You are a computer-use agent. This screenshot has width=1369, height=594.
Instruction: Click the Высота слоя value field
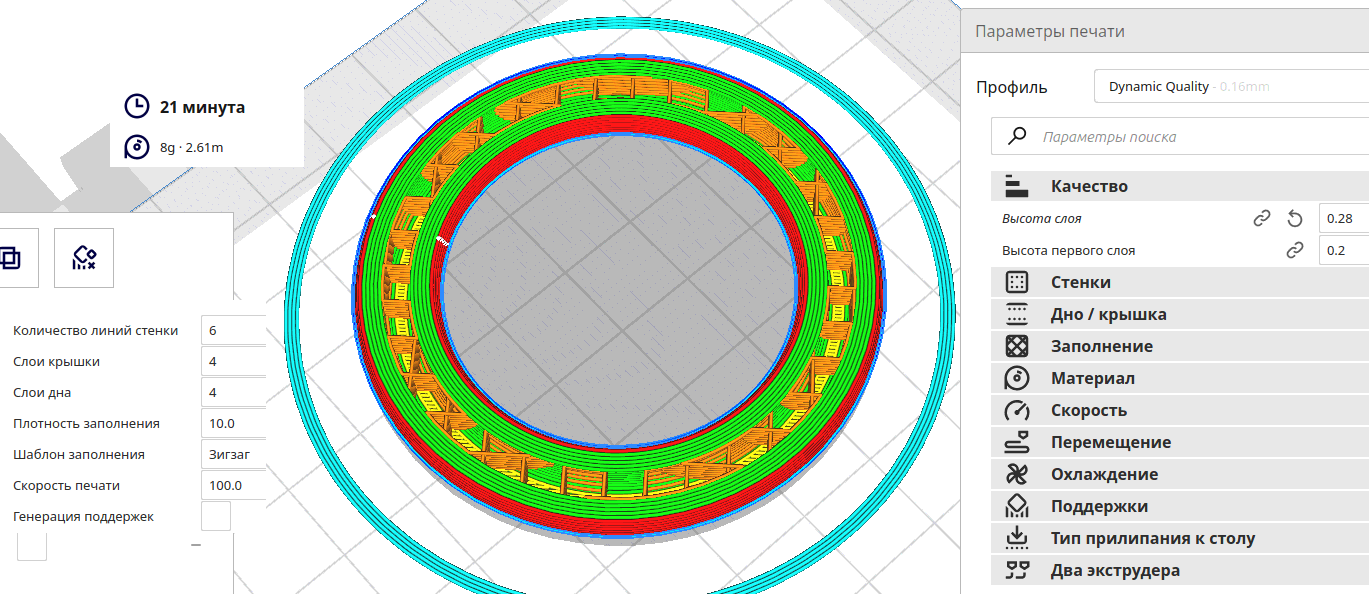(1344, 218)
